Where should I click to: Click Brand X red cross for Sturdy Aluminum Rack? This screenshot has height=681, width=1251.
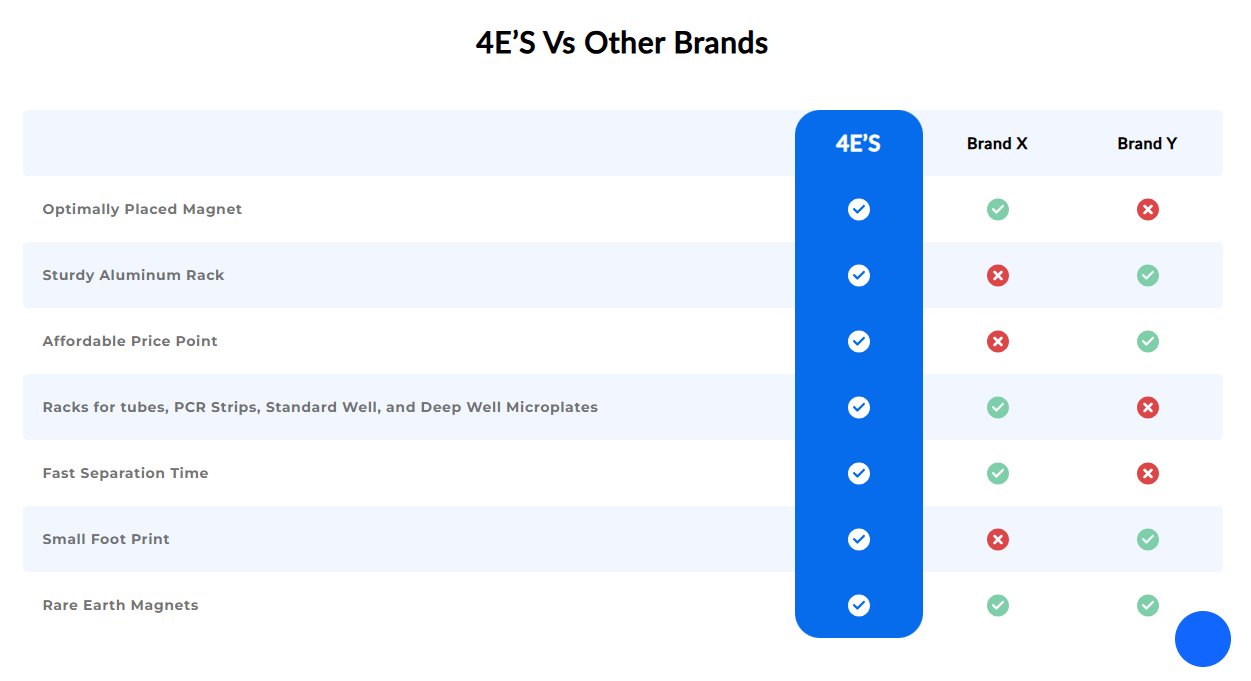998,275
